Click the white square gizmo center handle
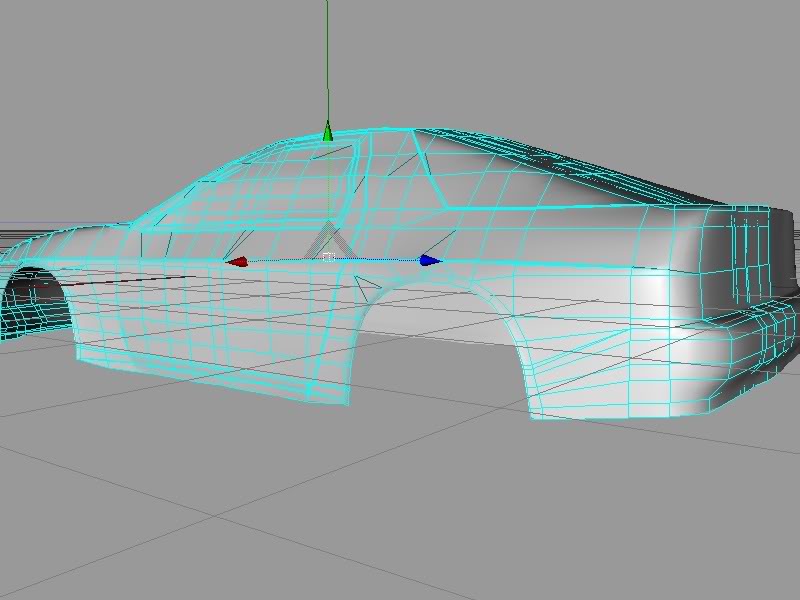Viewport: 800px width, 600px height. tap(328, 257)
